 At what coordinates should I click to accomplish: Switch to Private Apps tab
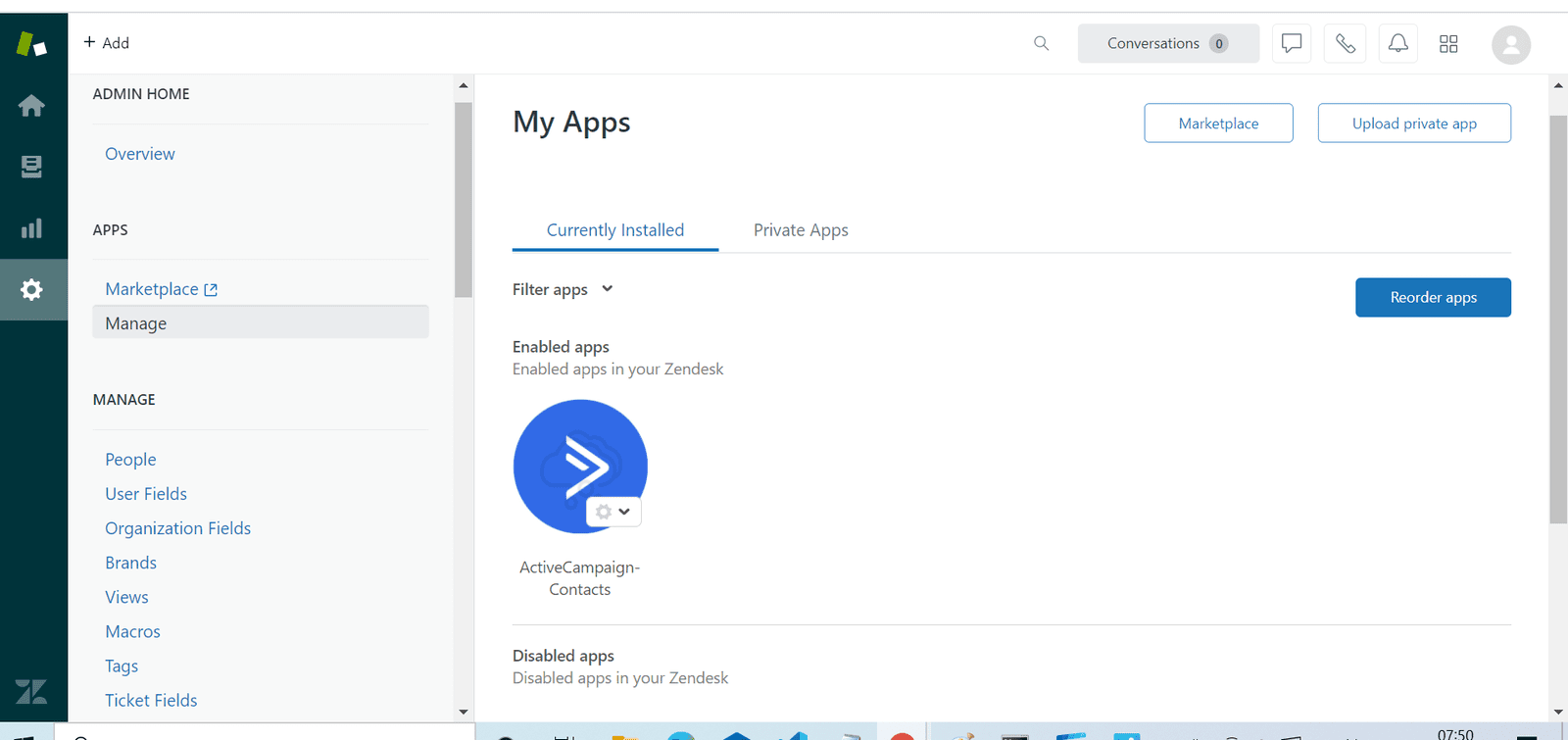click(x=801, y=230)
